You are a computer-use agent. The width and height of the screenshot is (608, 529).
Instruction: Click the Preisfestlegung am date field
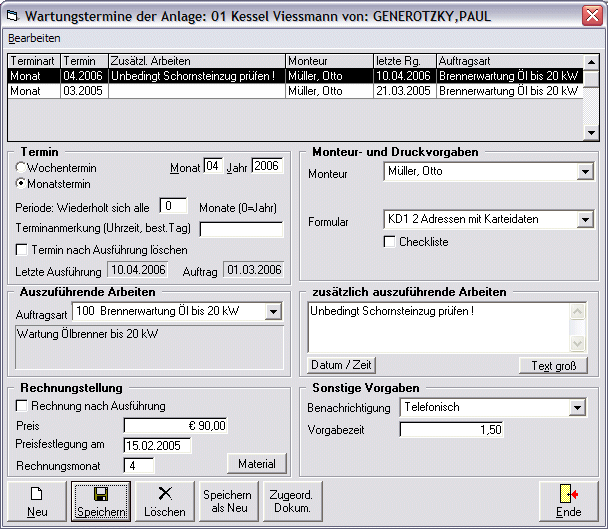pyautogui.click(x=157, y=446)
